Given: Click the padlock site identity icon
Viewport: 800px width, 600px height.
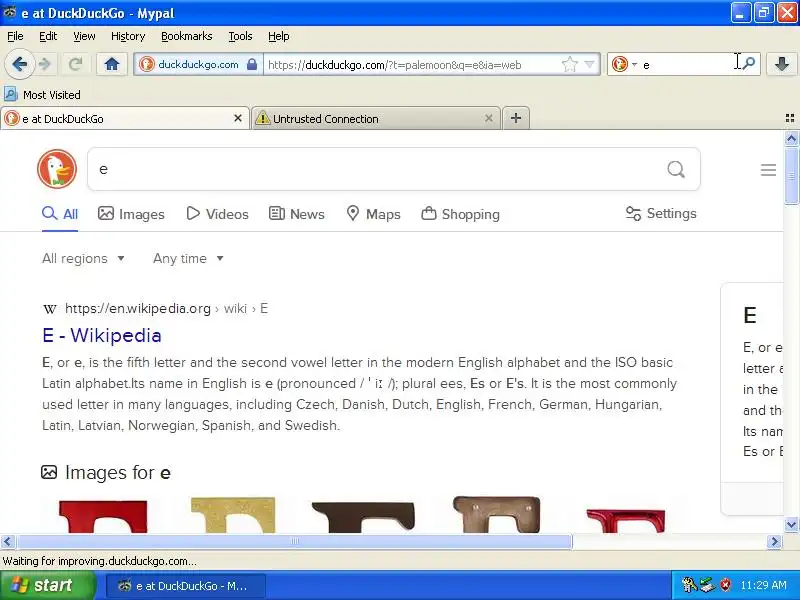Looking at the screenshot, I should point(252,64).
